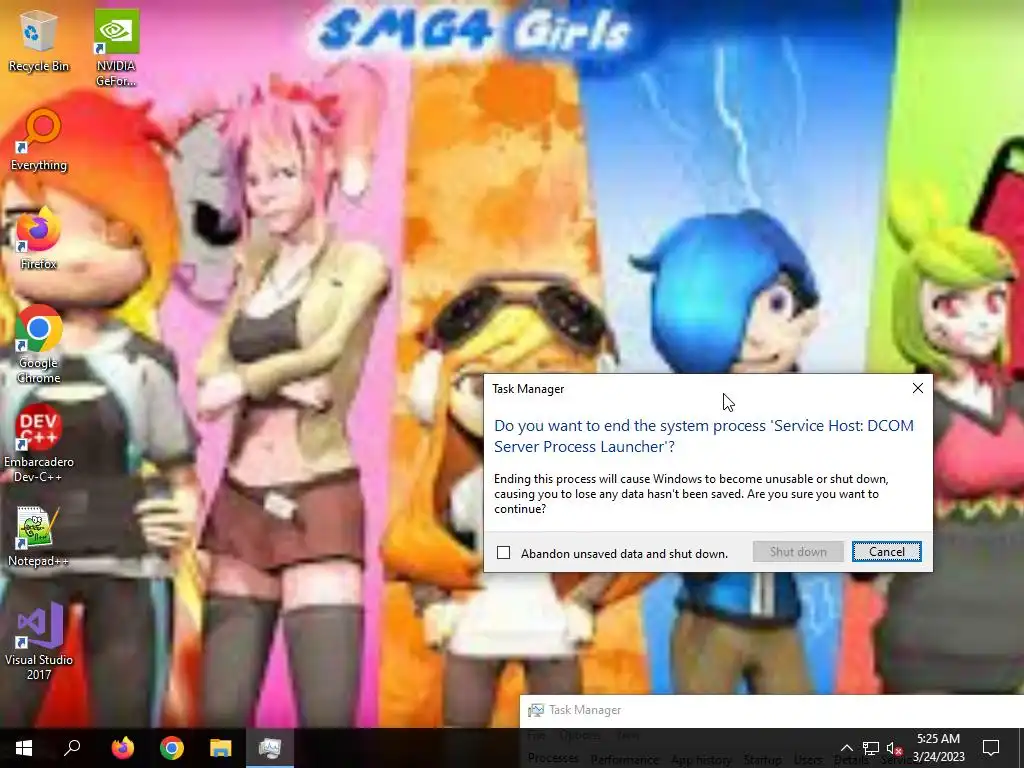Open taskbar search magnifier

[72, 748]
